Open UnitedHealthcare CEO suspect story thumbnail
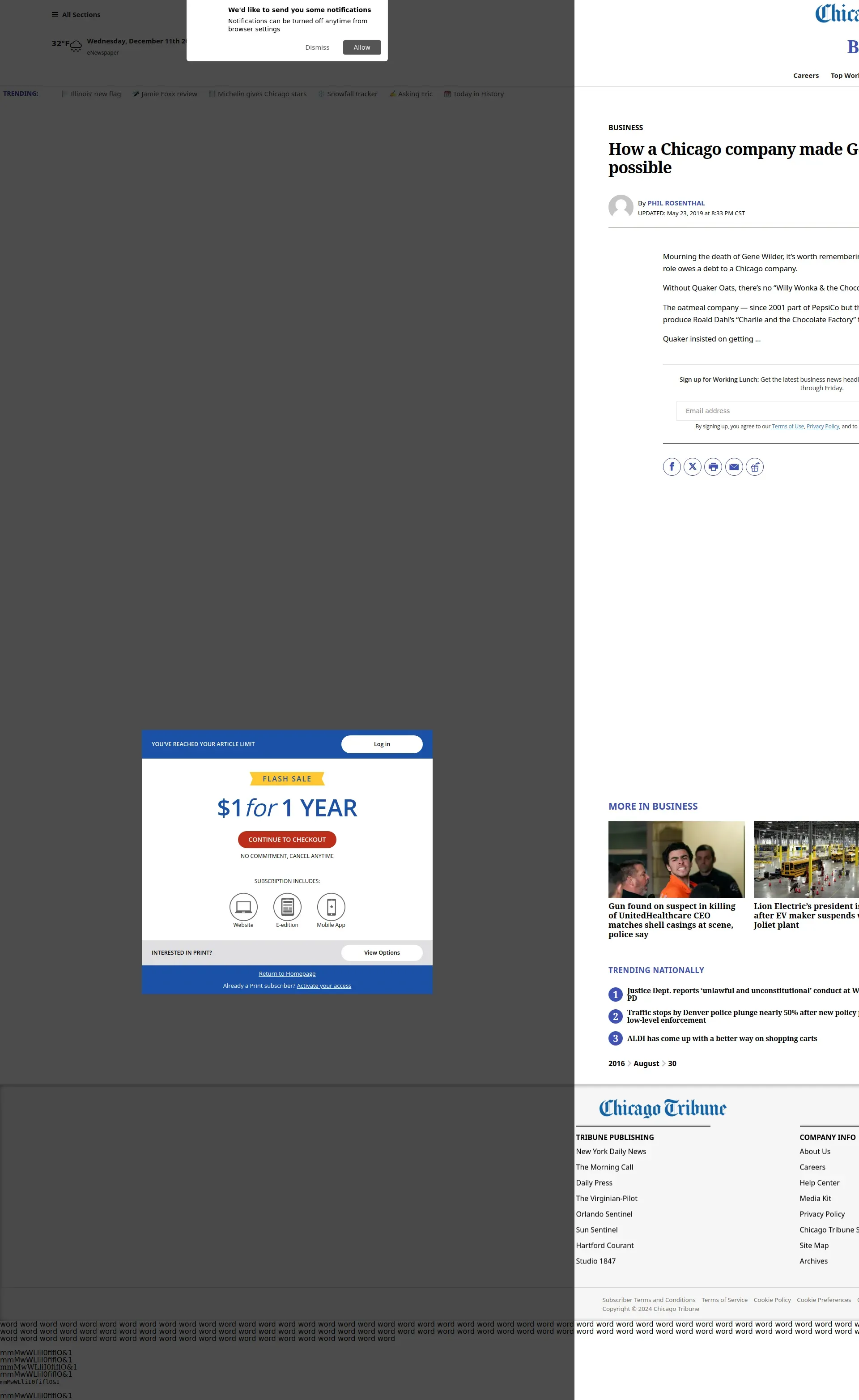859x1400 pixels. click(x=676, y=859)
